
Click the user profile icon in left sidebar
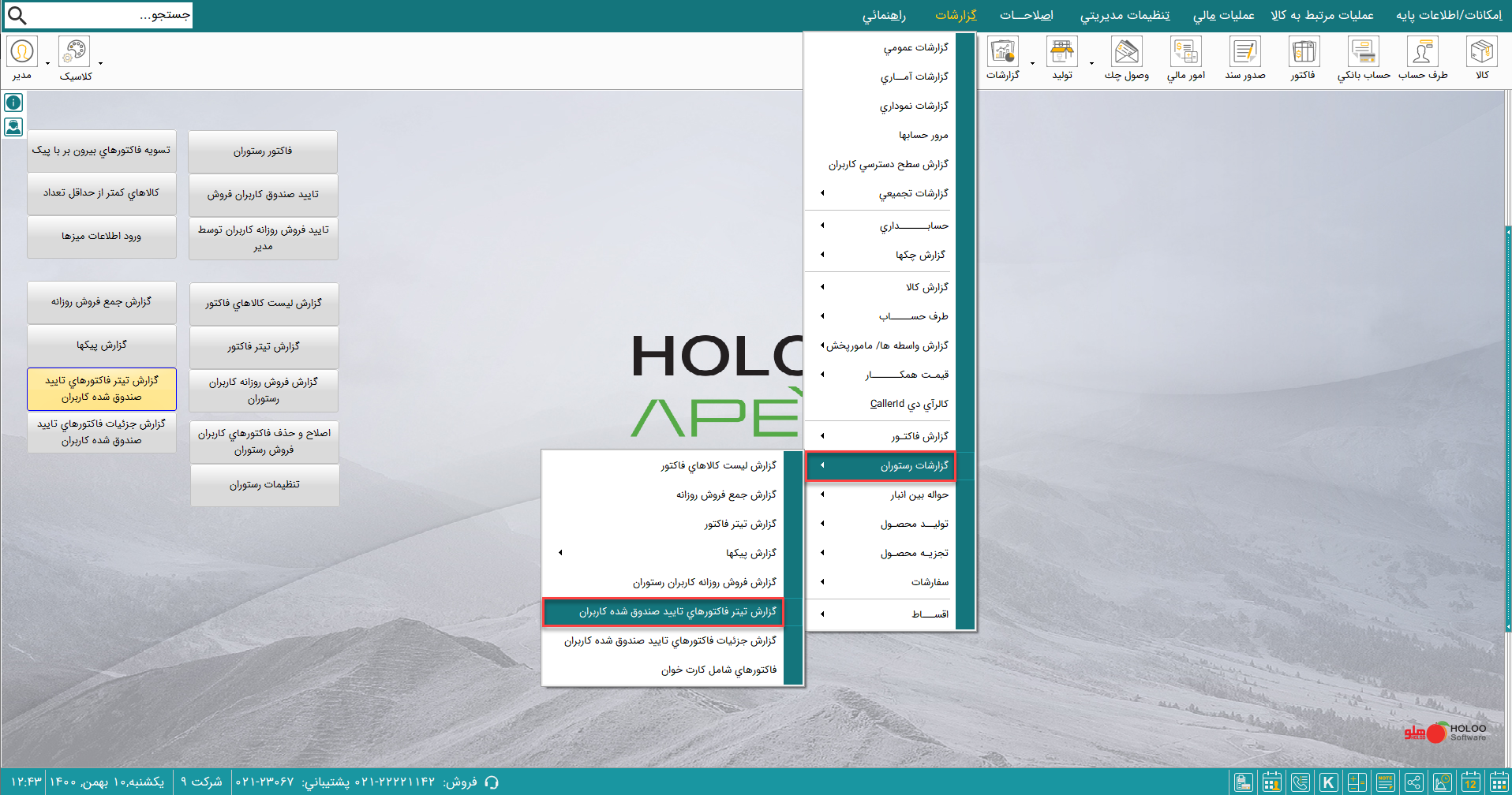coord(13,127)
